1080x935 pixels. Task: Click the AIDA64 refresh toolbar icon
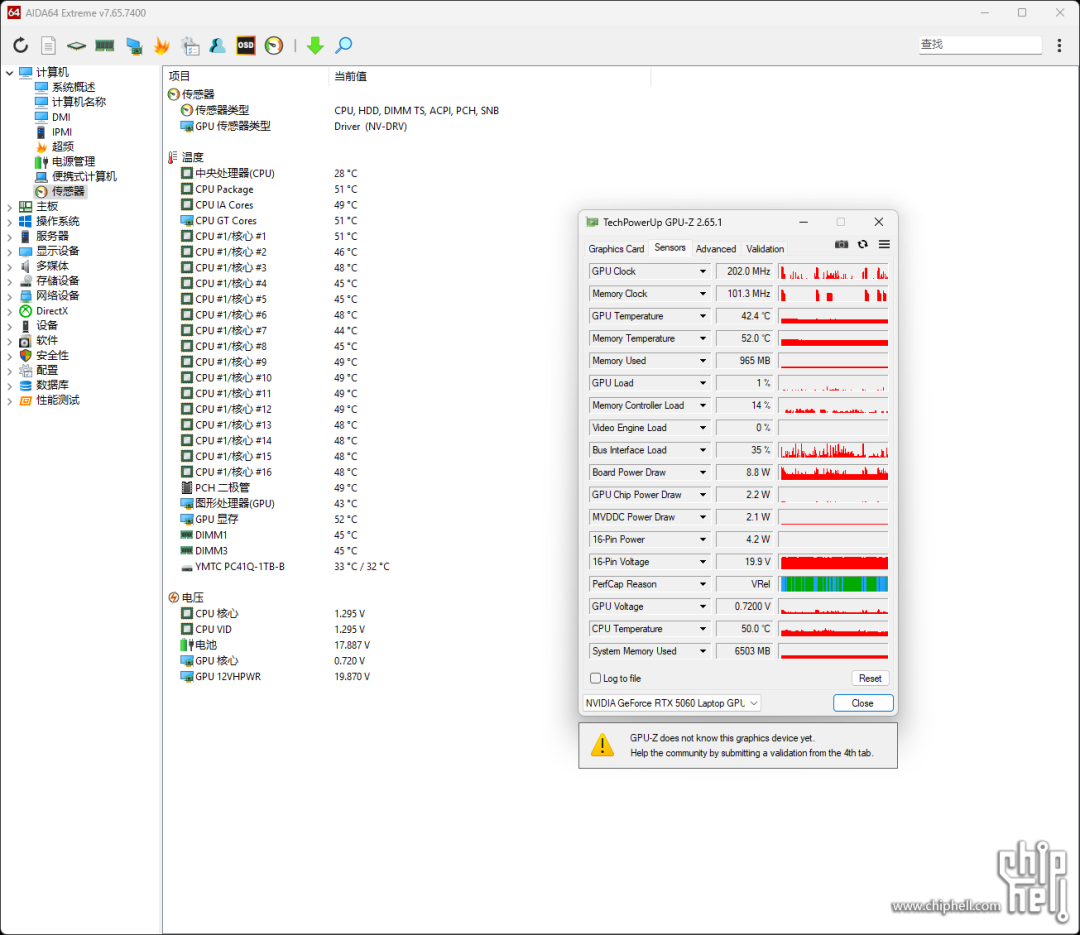(x=21, y=45)
